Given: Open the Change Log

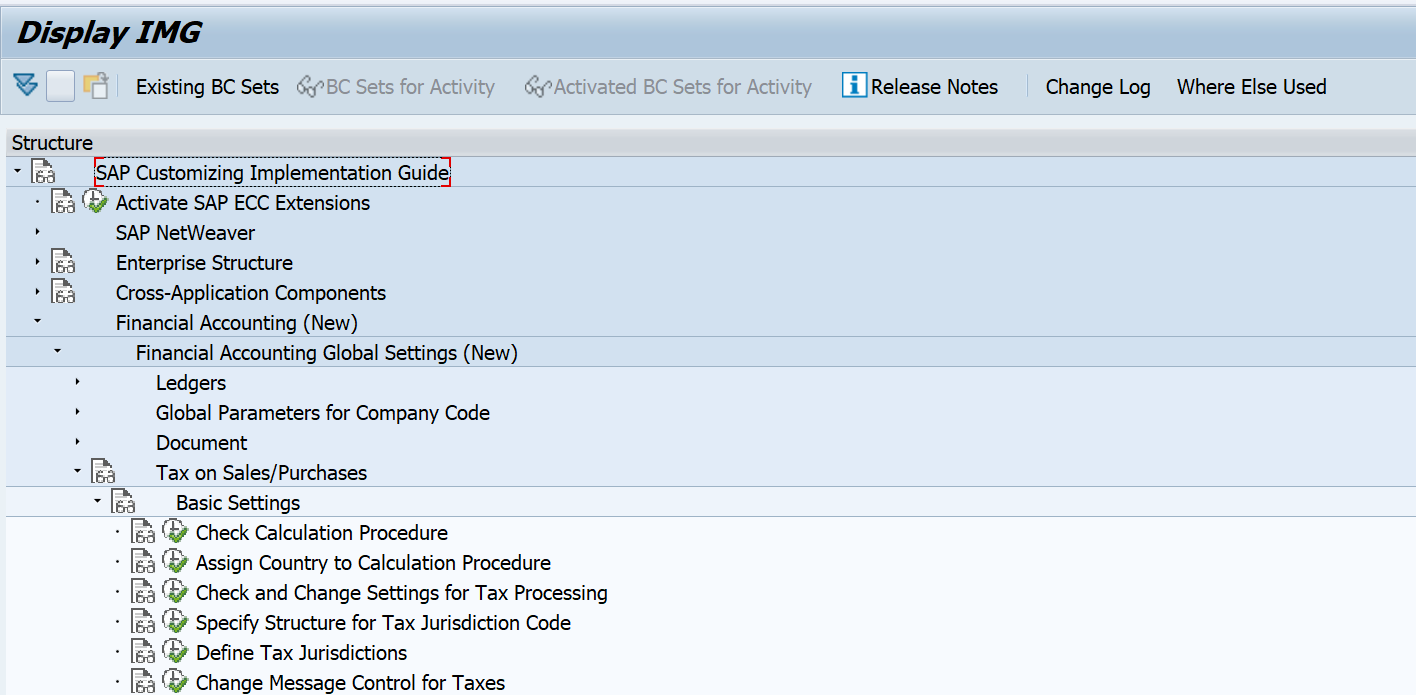Looking at the screenshot, I should [x=1098, y=87].
